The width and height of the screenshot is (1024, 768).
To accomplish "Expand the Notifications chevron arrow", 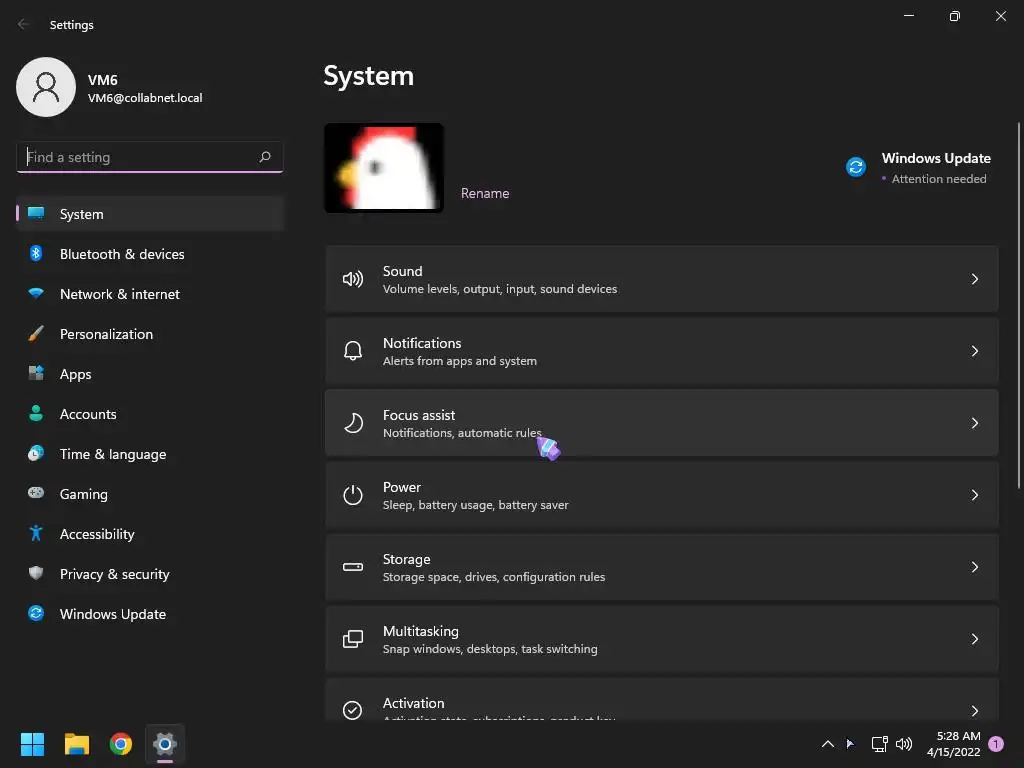I will pos(974,351).
